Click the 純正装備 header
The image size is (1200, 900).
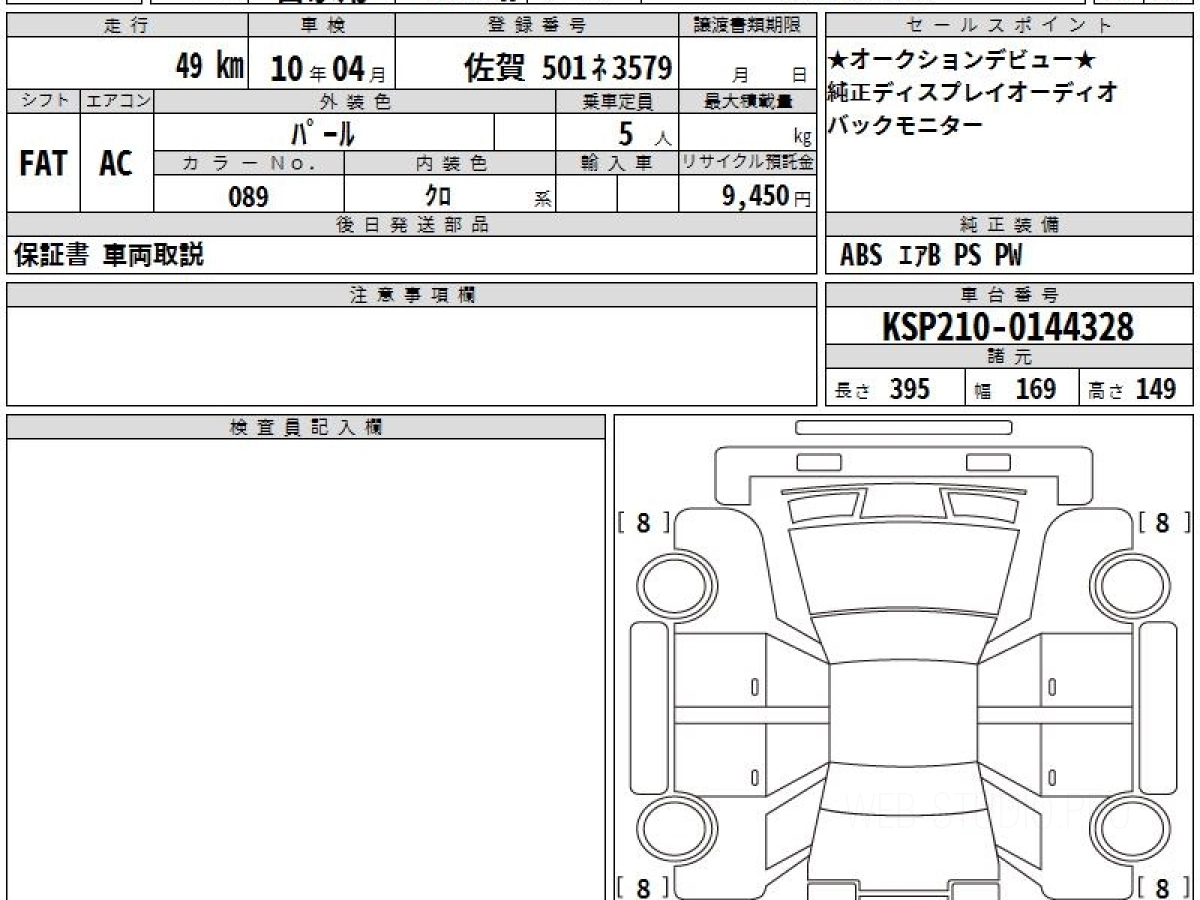tap(1010, 225)
